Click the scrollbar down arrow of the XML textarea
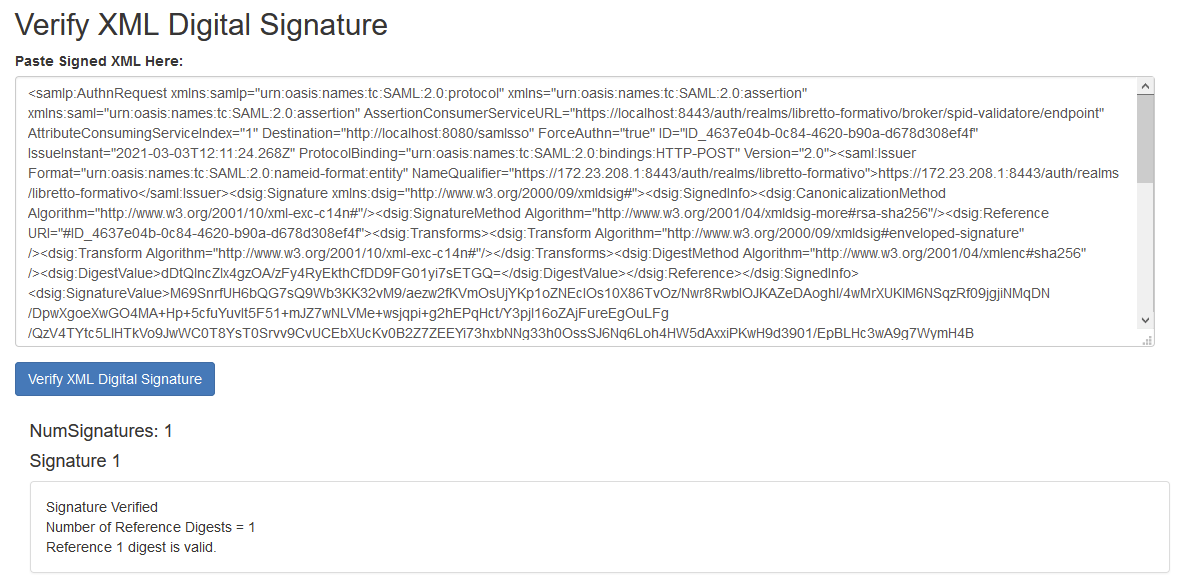This screenshot has height=579, width=1182. pos(1147,319)
